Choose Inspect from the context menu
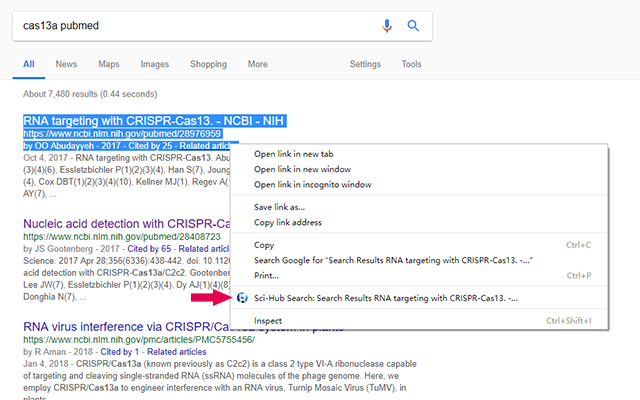The height and width of the screenshot is (400, 640). 268,321
